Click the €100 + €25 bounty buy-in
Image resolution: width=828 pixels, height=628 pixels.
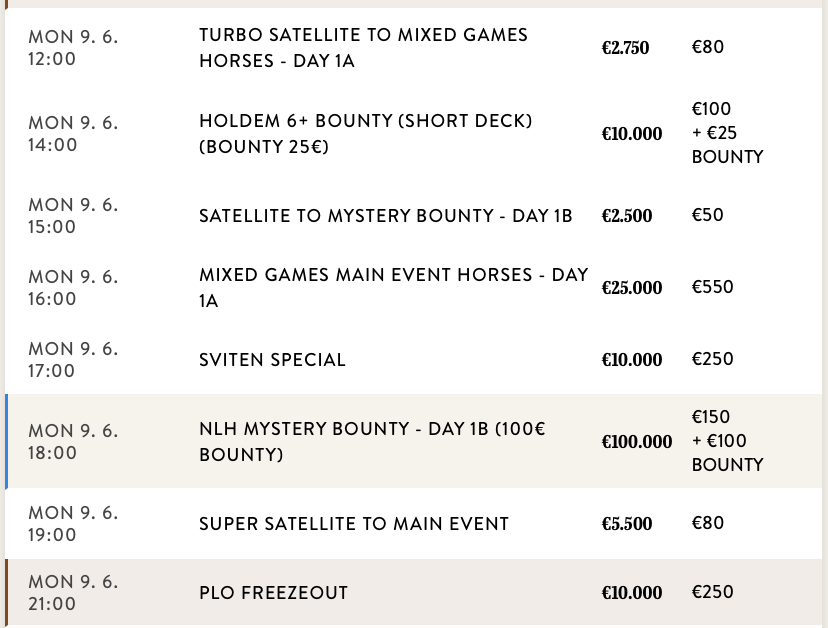coord(727,133)
